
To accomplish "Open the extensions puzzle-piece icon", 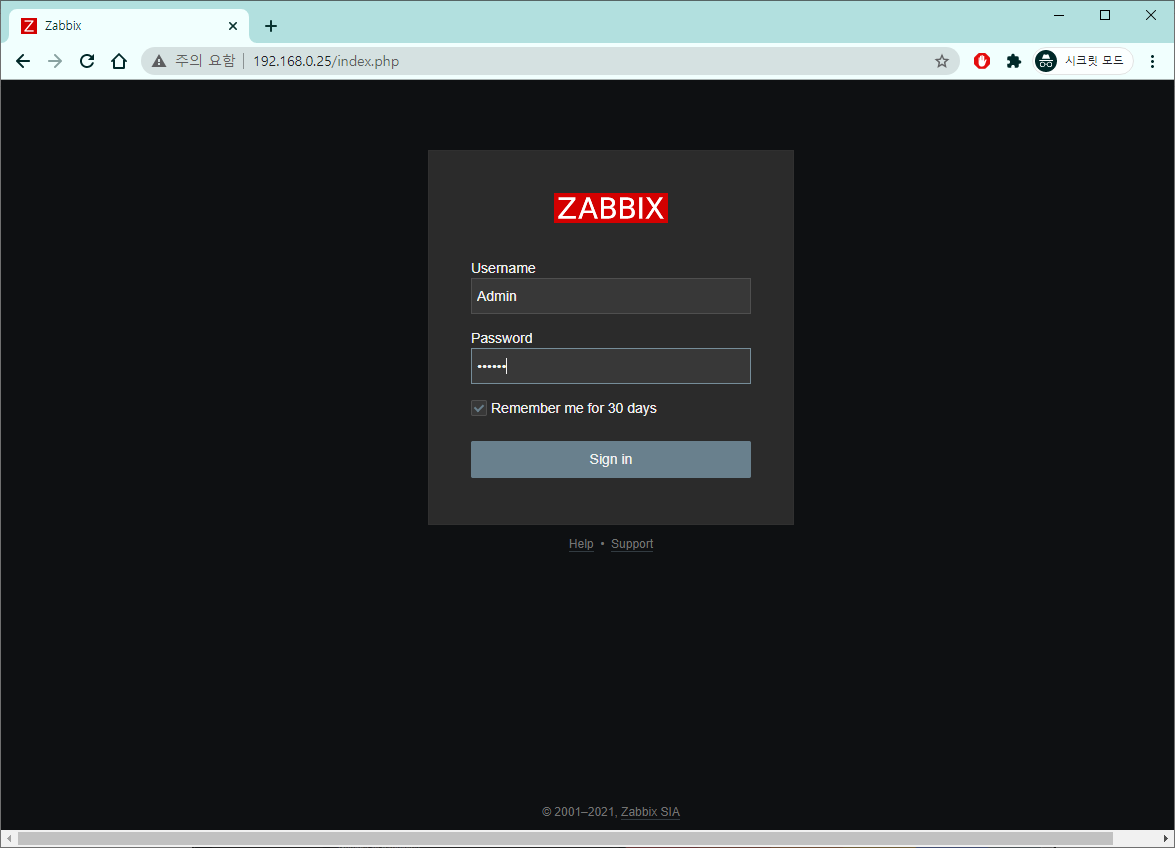I will coord(1014,61).
